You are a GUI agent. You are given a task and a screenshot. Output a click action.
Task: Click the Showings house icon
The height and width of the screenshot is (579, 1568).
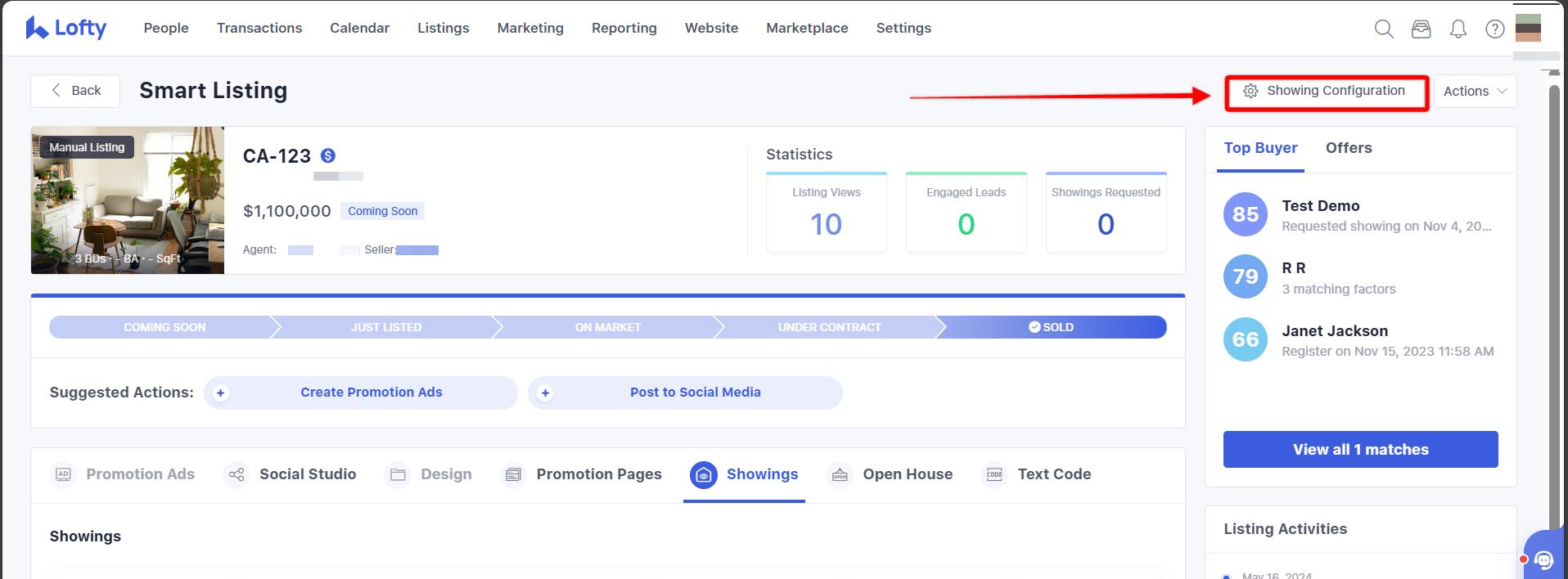704,474
